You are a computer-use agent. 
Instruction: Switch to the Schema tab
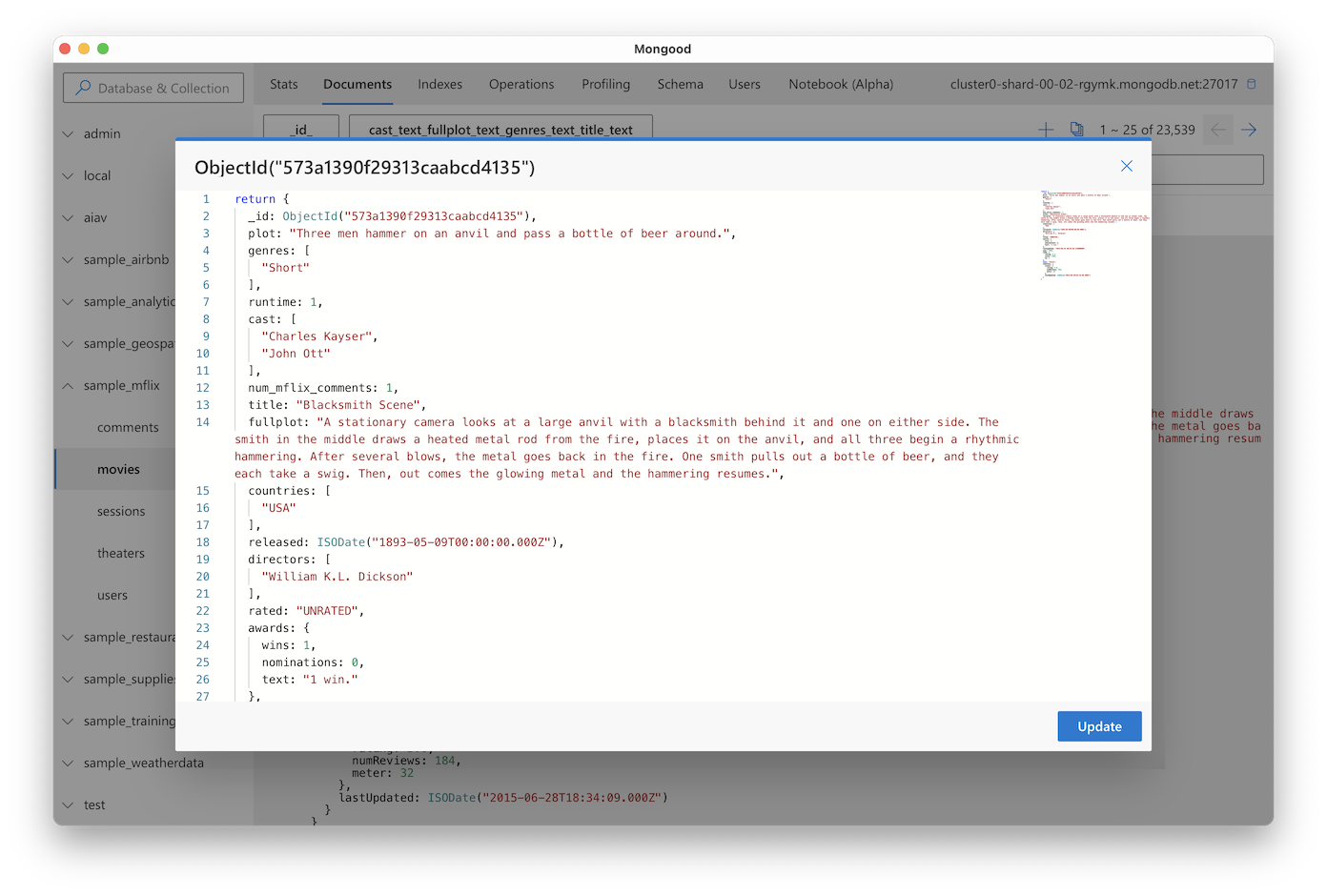tap(680, 84)
